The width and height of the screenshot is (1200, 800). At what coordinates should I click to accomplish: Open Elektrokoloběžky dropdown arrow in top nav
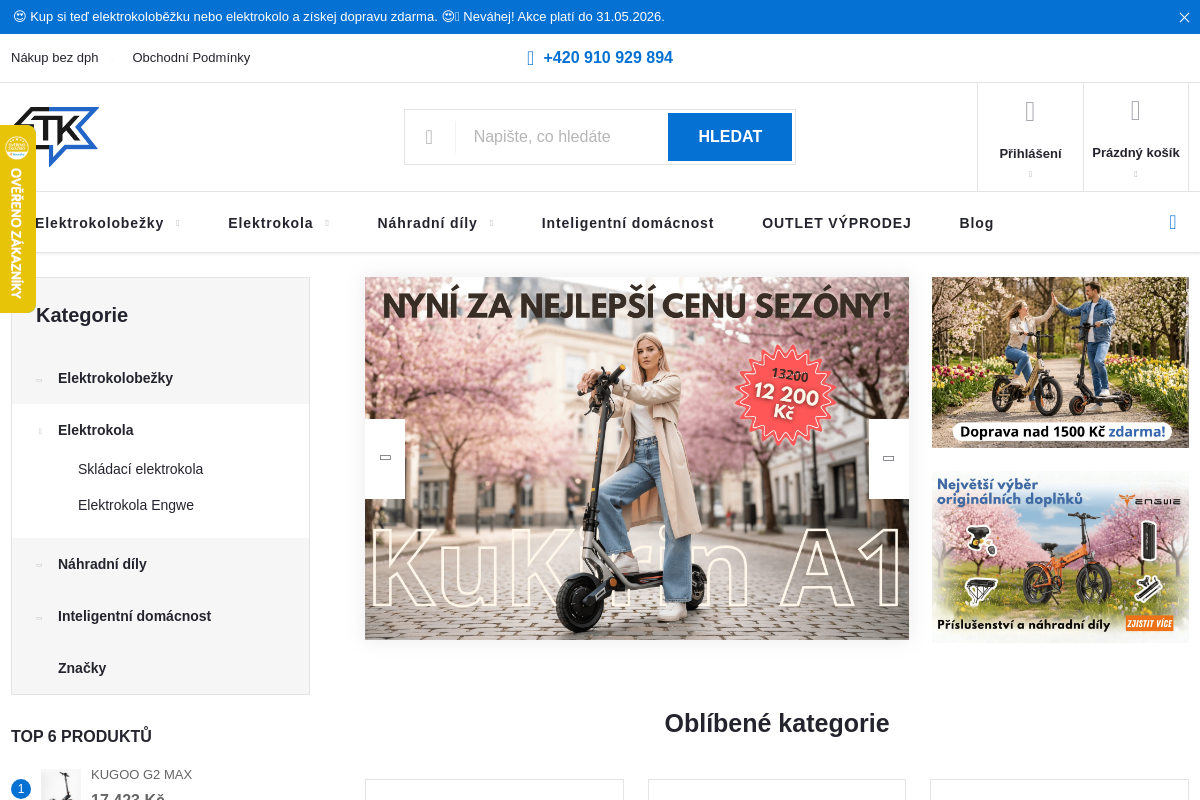click(x=178, y=223)
